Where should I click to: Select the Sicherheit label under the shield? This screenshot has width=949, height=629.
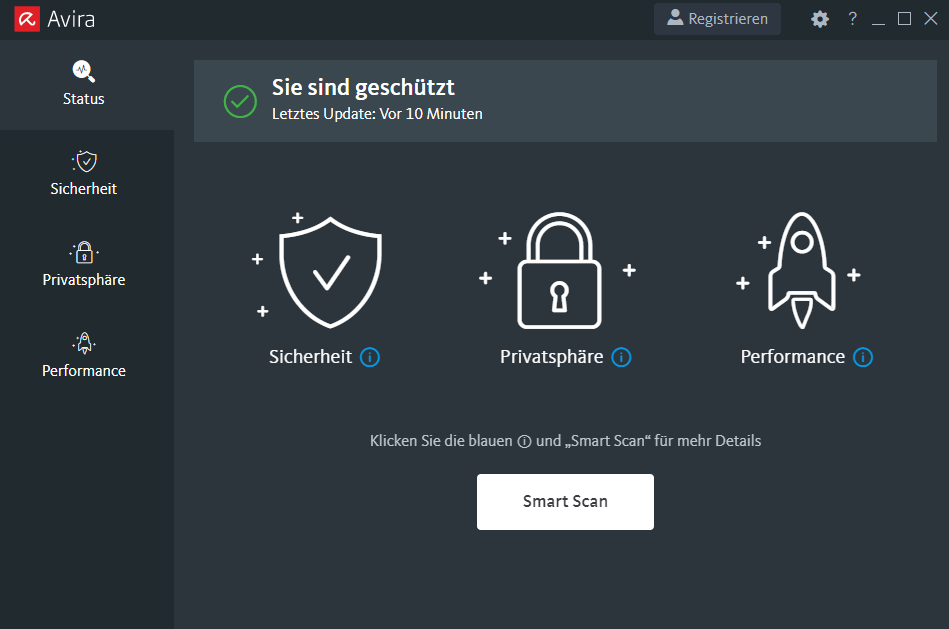tap(310, 356)
